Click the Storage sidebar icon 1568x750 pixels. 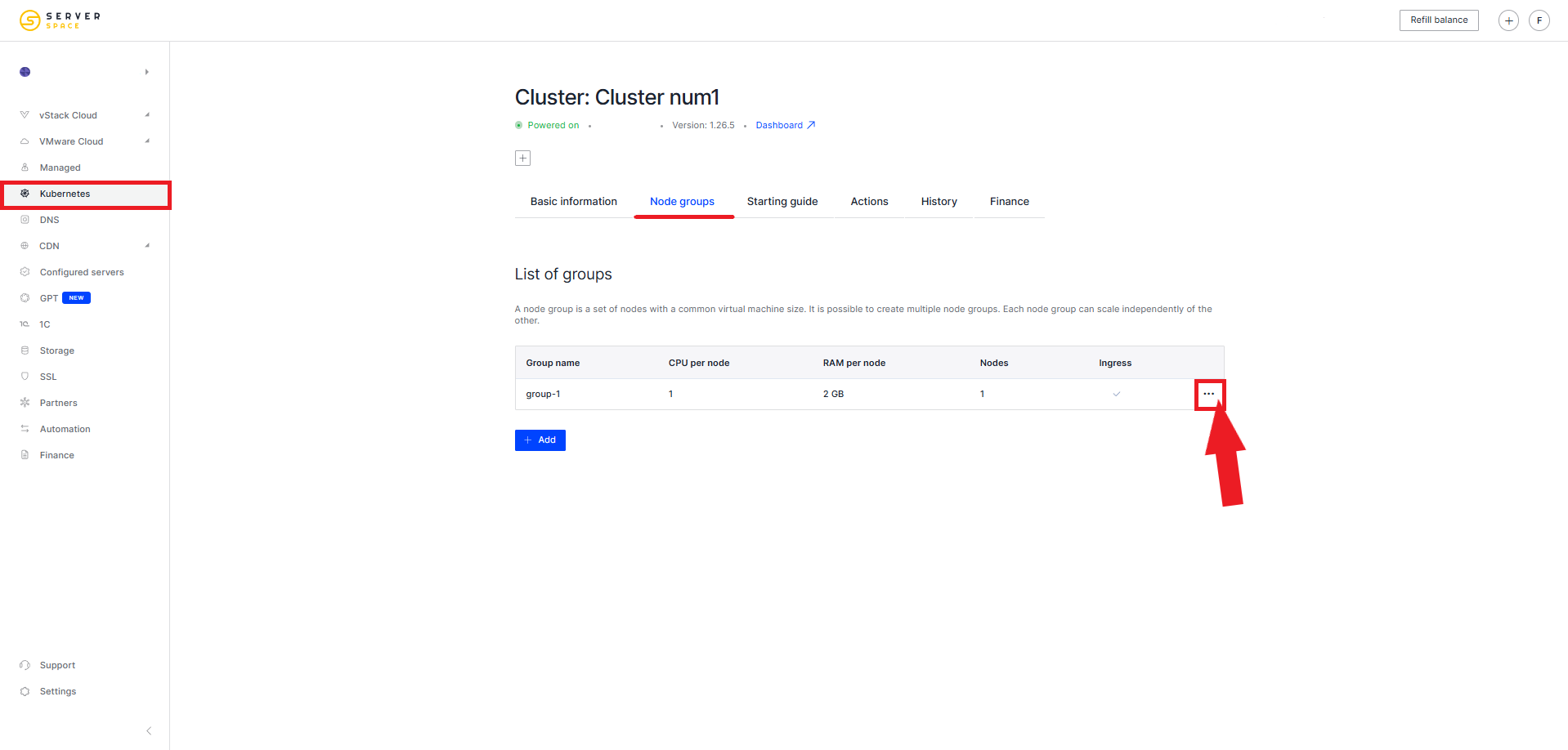point(25,350)
